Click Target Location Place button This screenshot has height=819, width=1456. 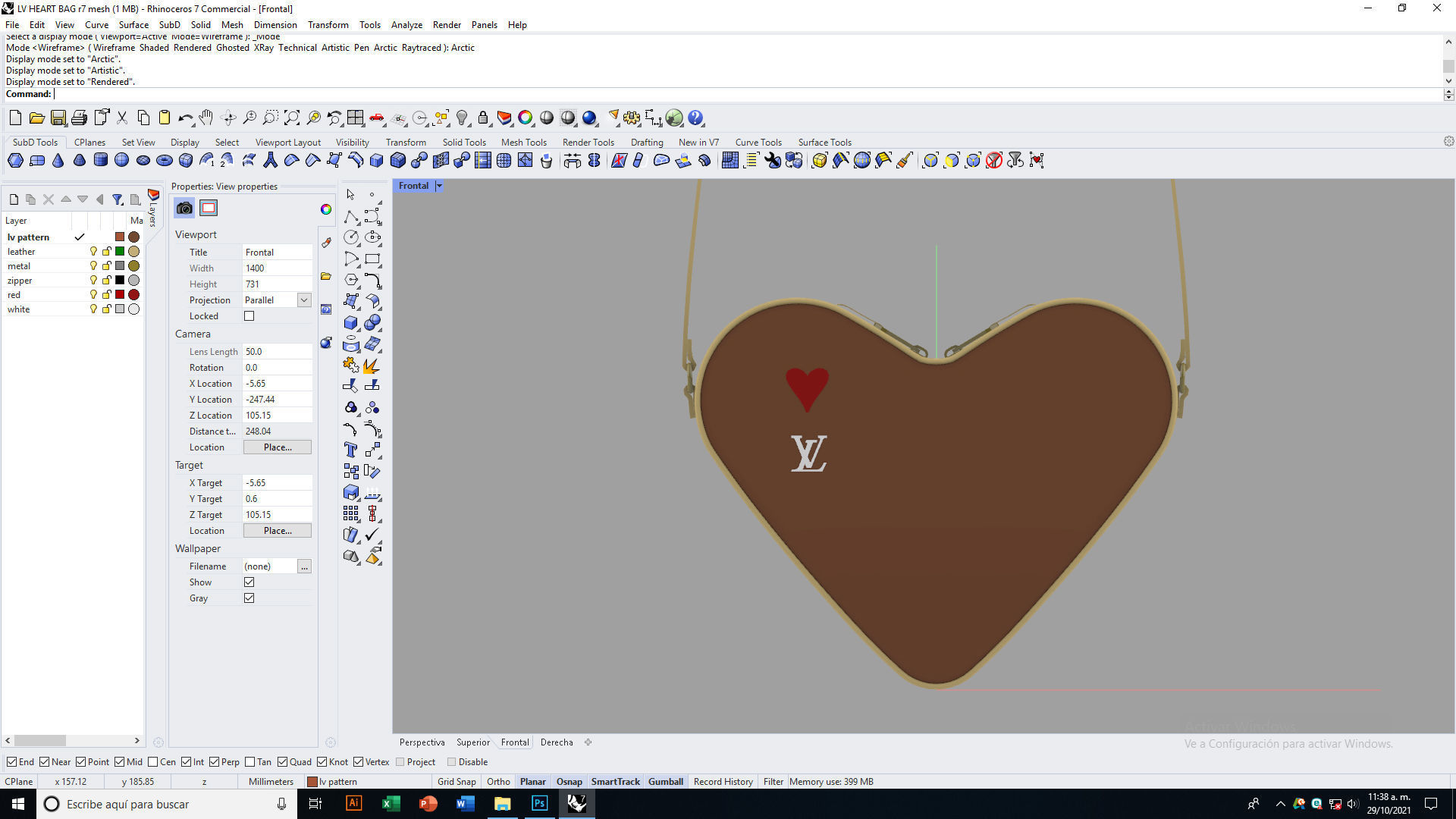(x=278, y=531)
